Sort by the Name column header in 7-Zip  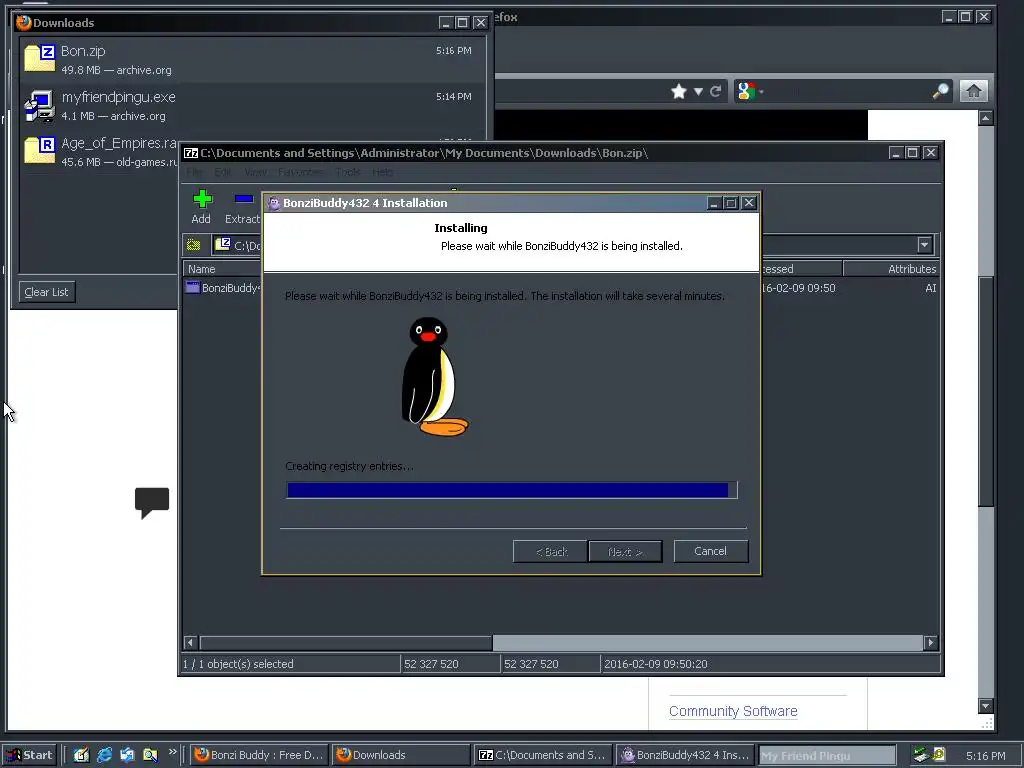pos(223,268)
